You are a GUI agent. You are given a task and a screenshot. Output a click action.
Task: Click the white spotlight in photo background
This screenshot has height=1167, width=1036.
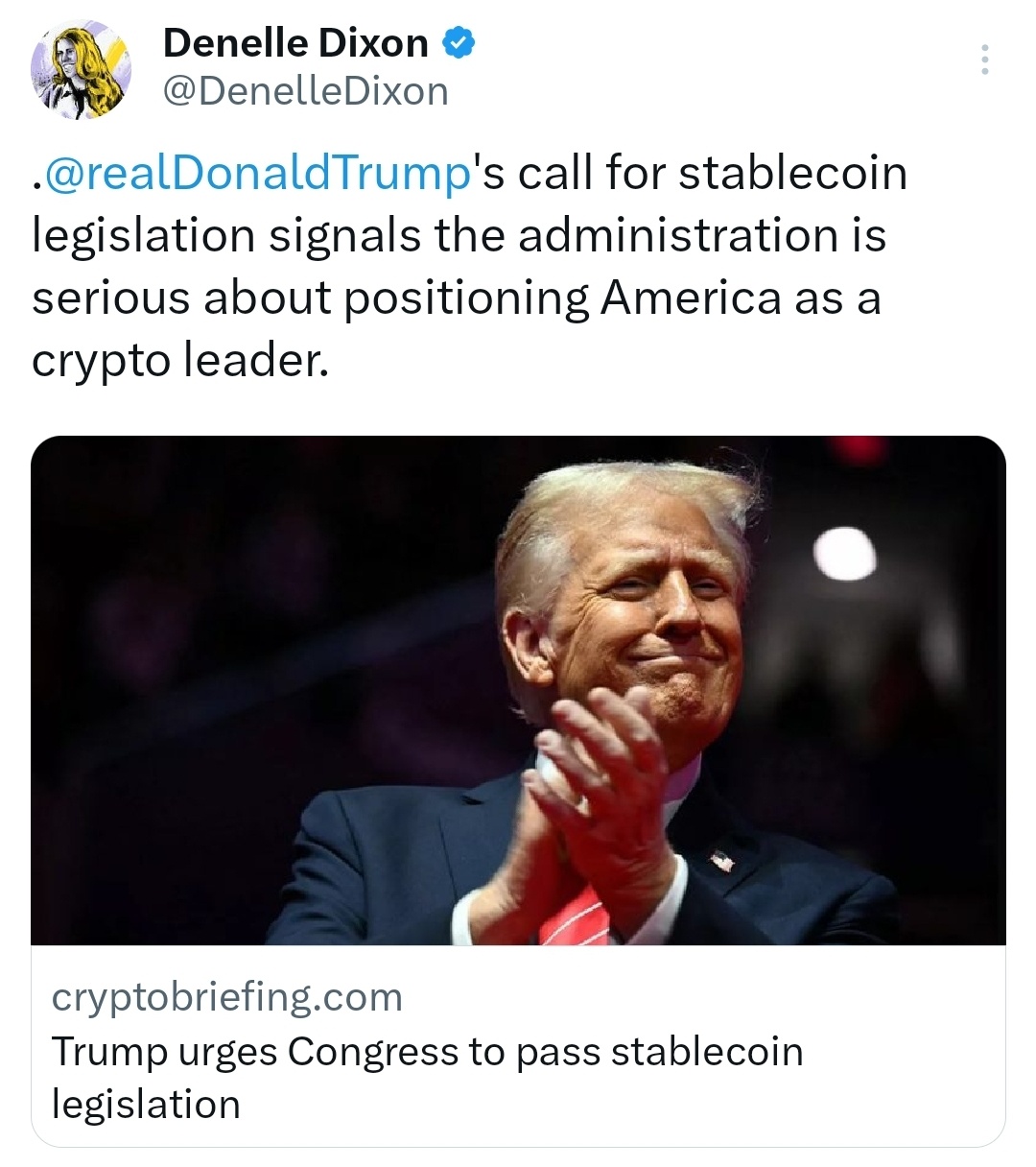(x=844, y=555)
